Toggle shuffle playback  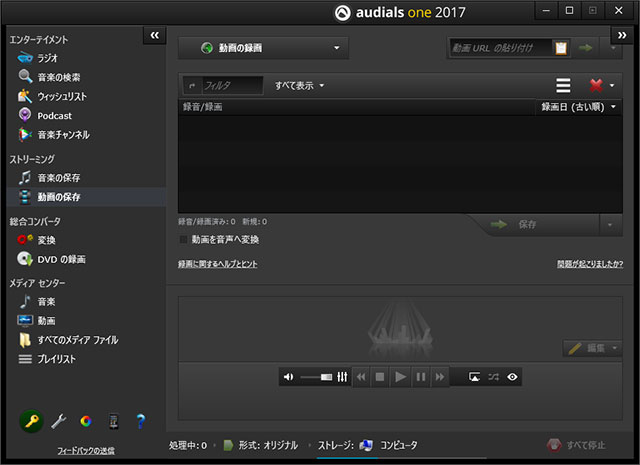click(x=493, y=377)
